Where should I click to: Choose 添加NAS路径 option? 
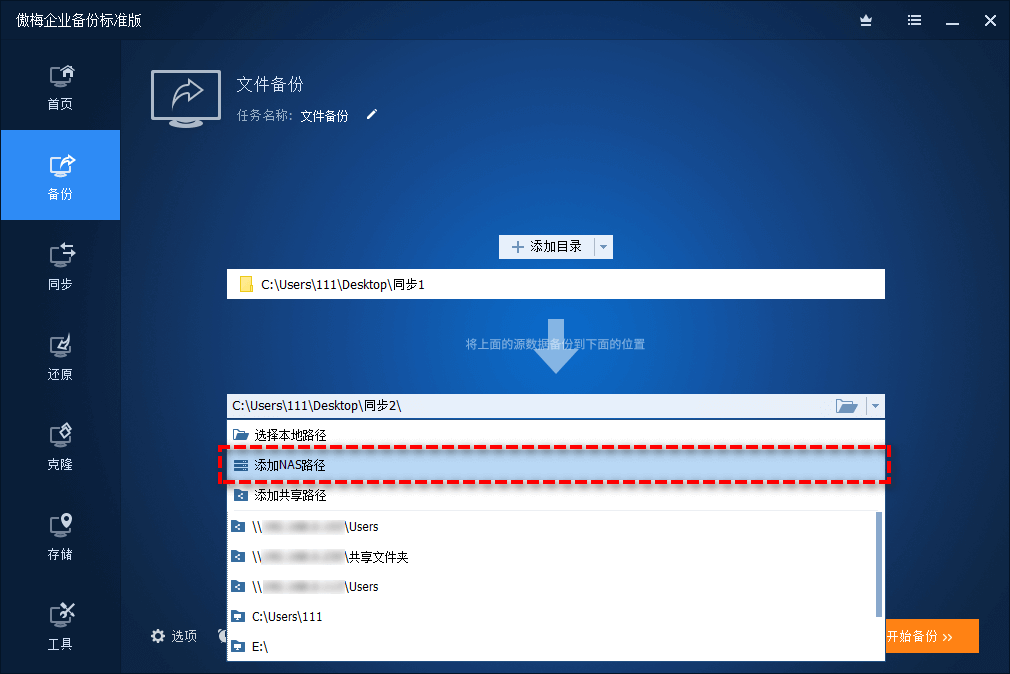point(556,465)
